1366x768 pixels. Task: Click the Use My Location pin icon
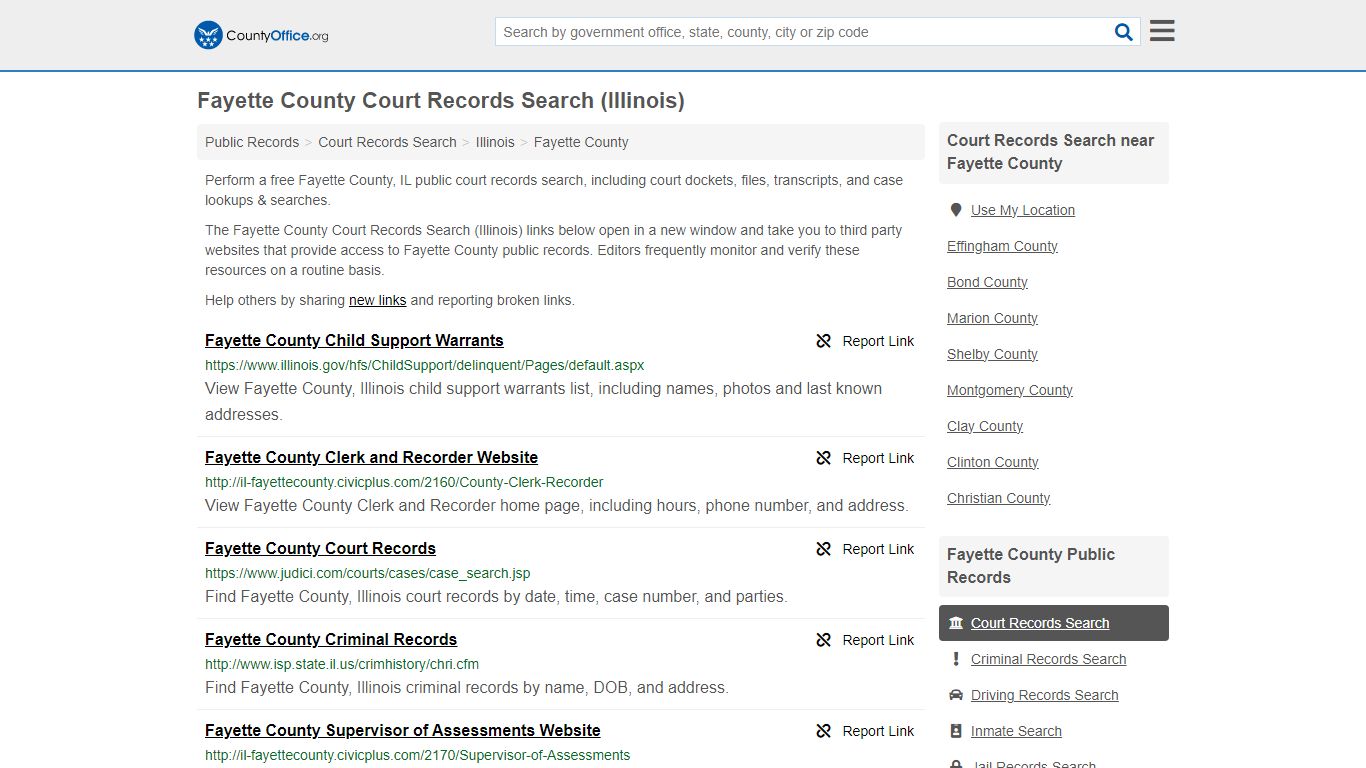pyautogui.click(x=956, y=210)
